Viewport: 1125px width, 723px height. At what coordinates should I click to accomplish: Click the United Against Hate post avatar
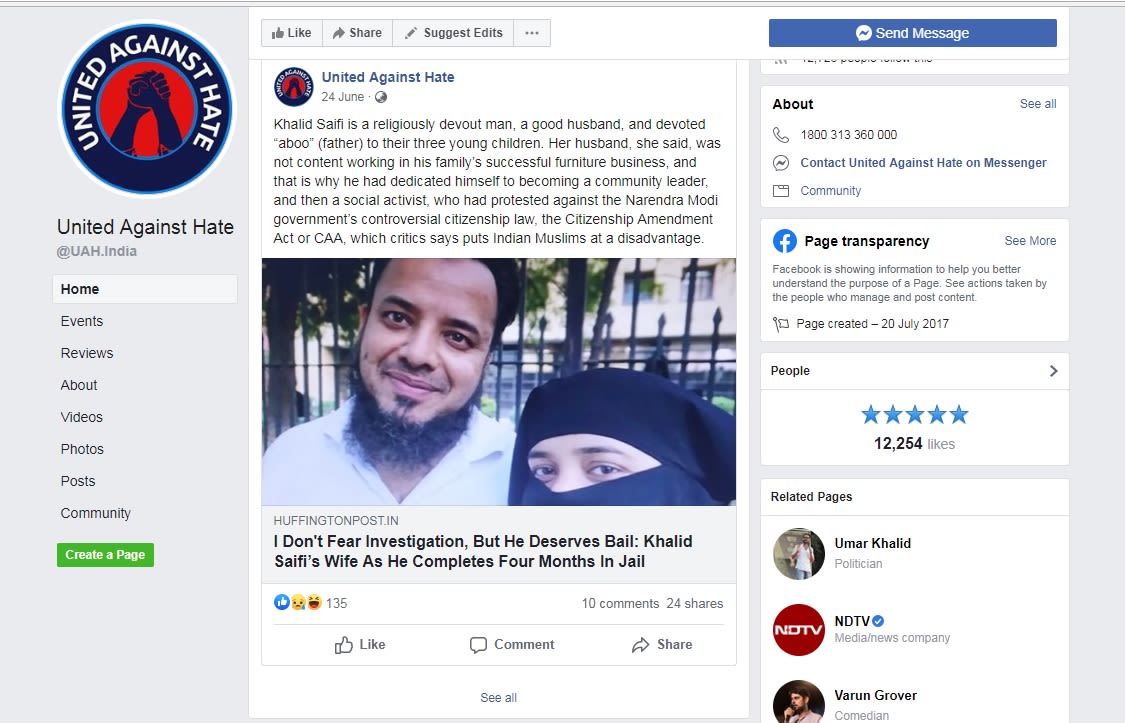(293, 86)
